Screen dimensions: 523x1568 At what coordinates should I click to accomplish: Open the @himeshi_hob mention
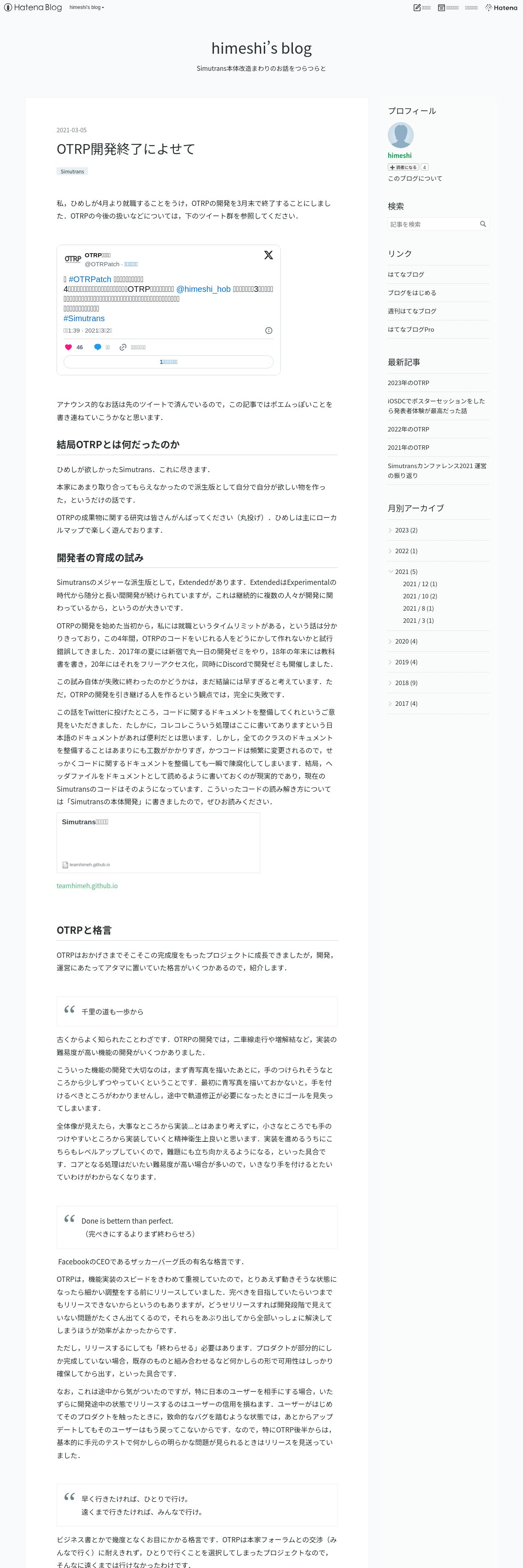(203, 289)
